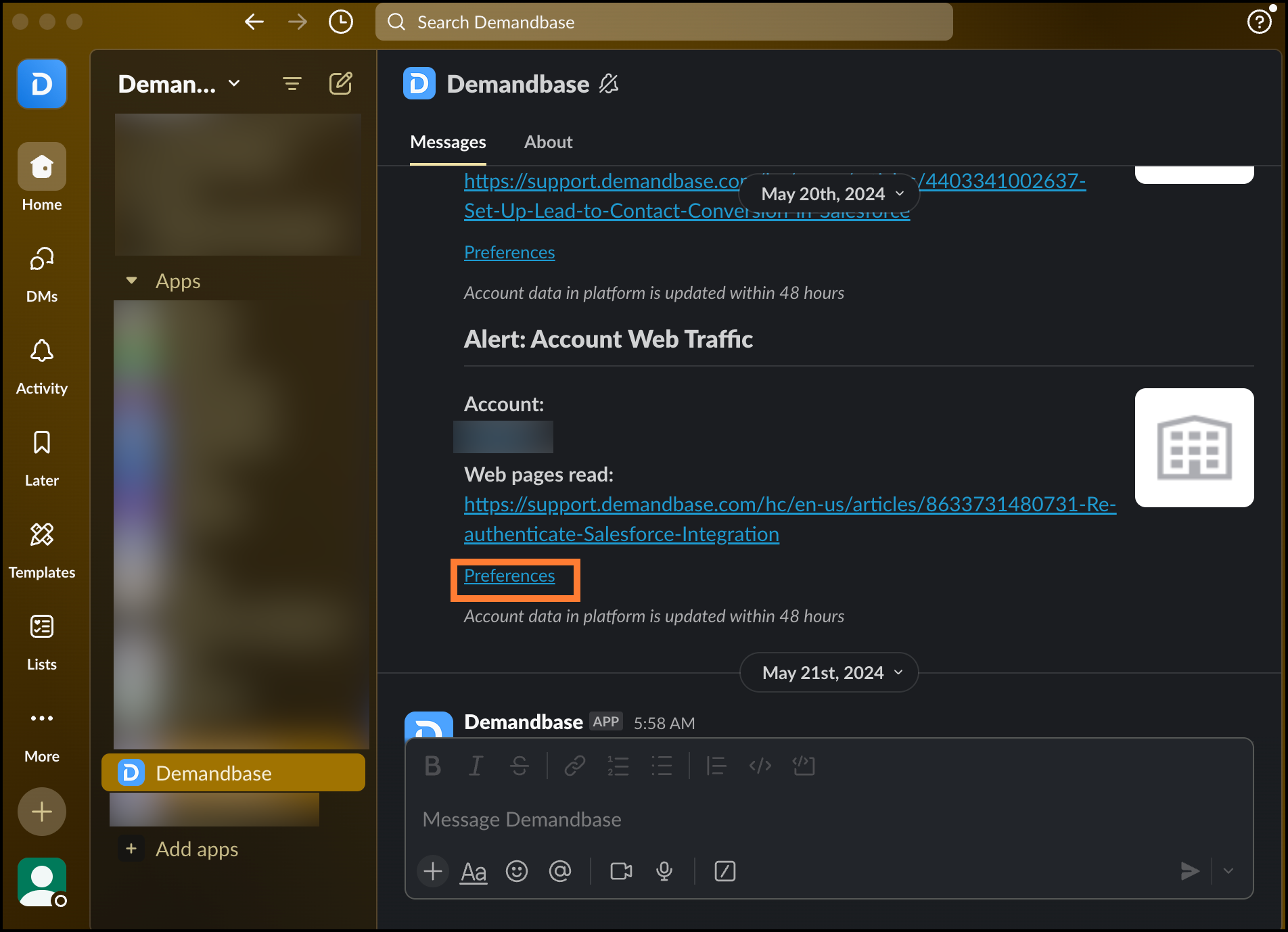Click the round plus create button

tap(42, 812)
